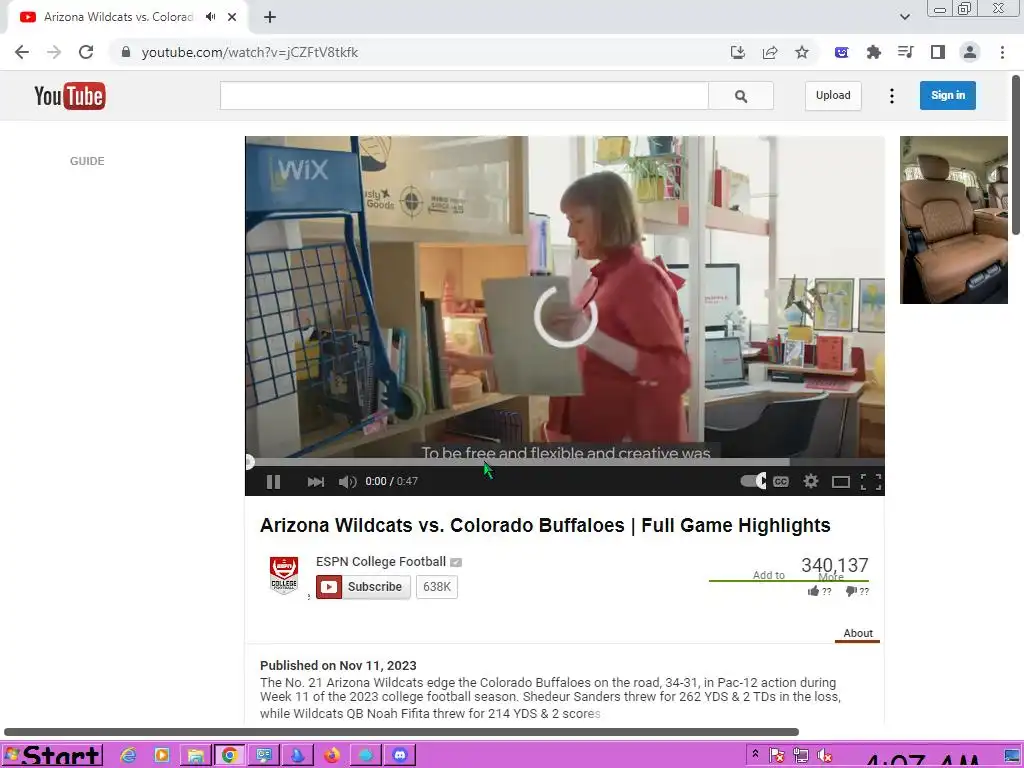This screenshot has width=1024, height=768.
Task: Open Chrome three-dot menu
Action: pos(1002,52)
